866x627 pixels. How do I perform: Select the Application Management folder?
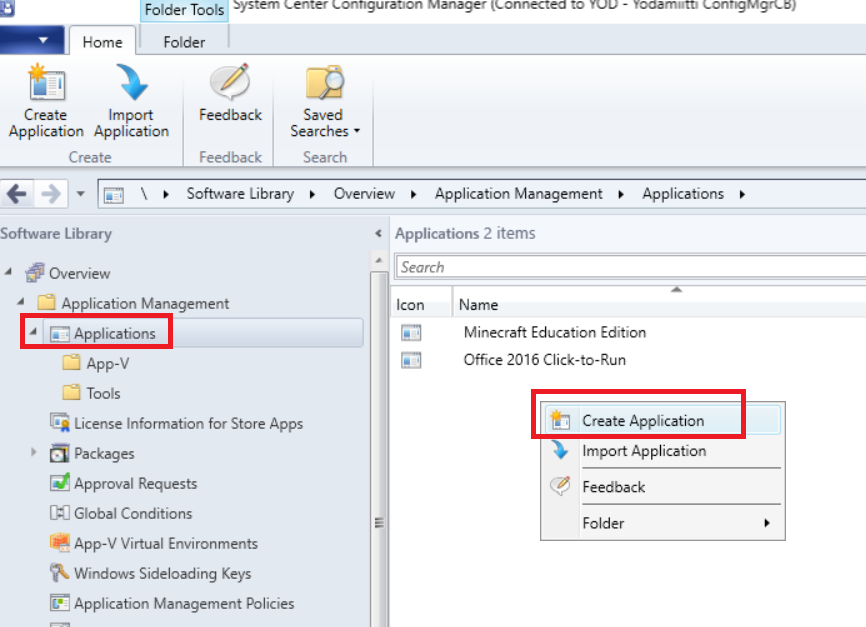coord(133,303)
